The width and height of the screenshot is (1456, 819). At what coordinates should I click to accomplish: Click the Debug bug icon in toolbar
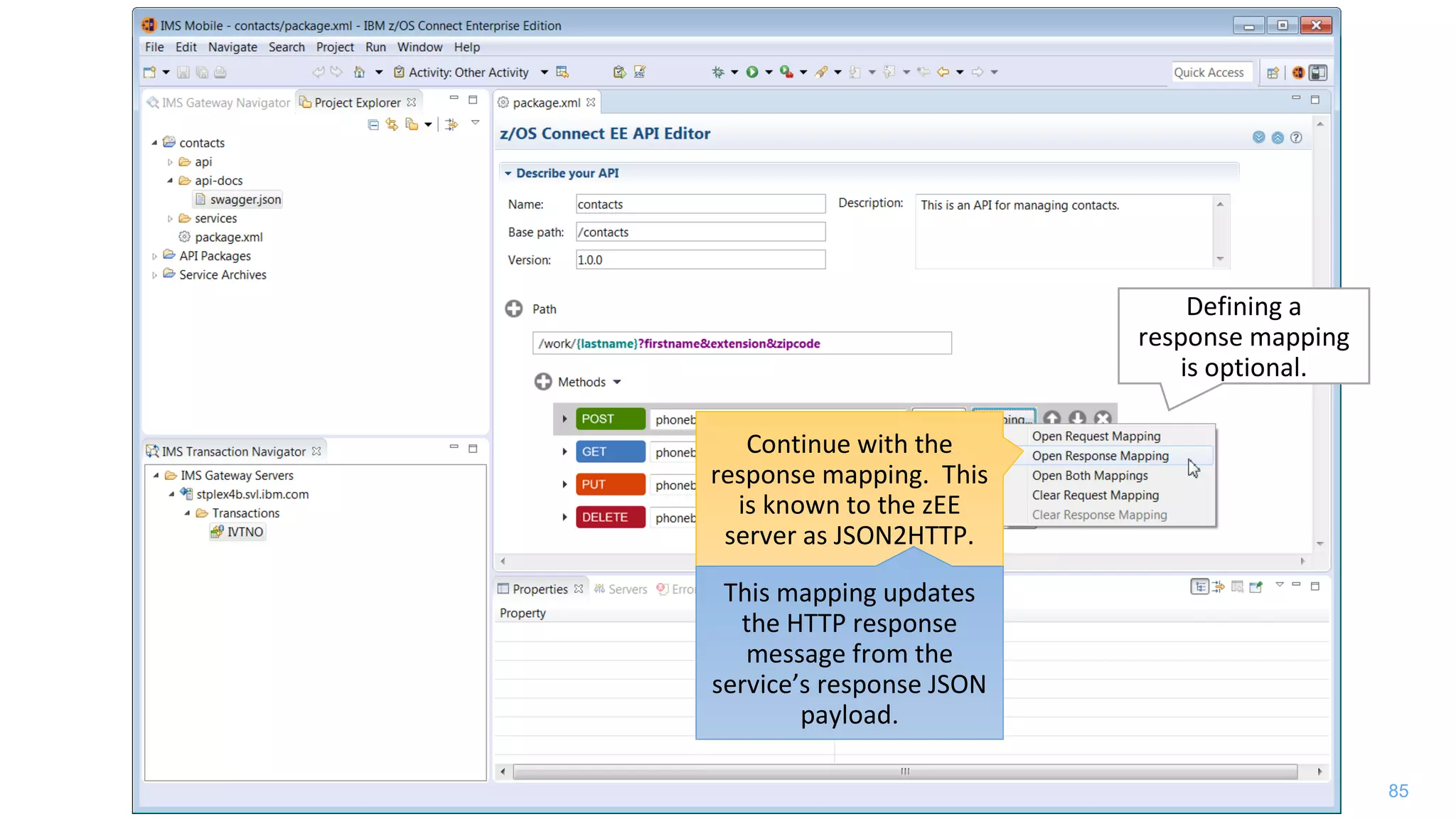(x=718, y=72)
